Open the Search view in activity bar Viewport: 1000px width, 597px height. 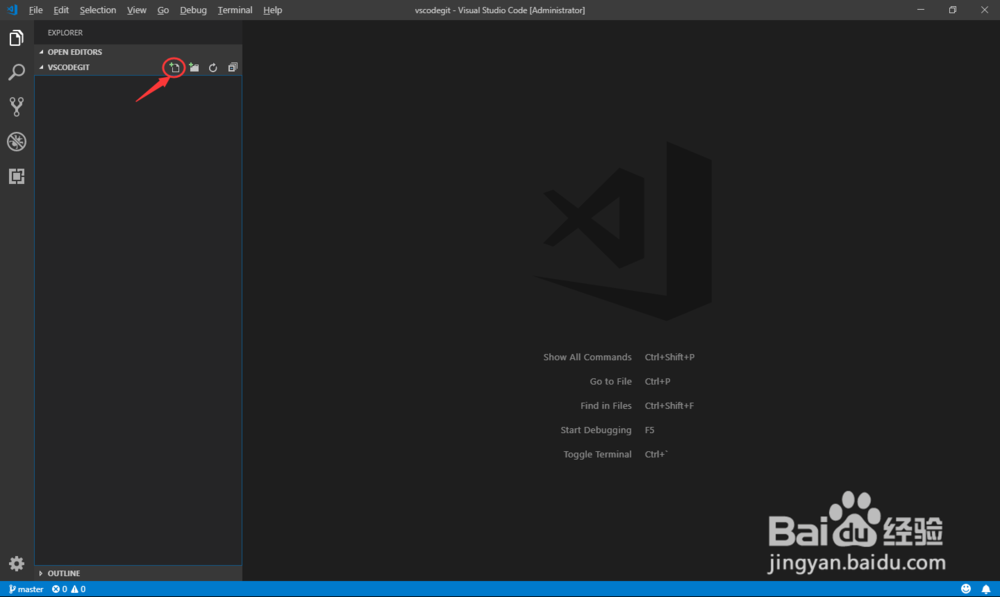[x=17, y=72]
